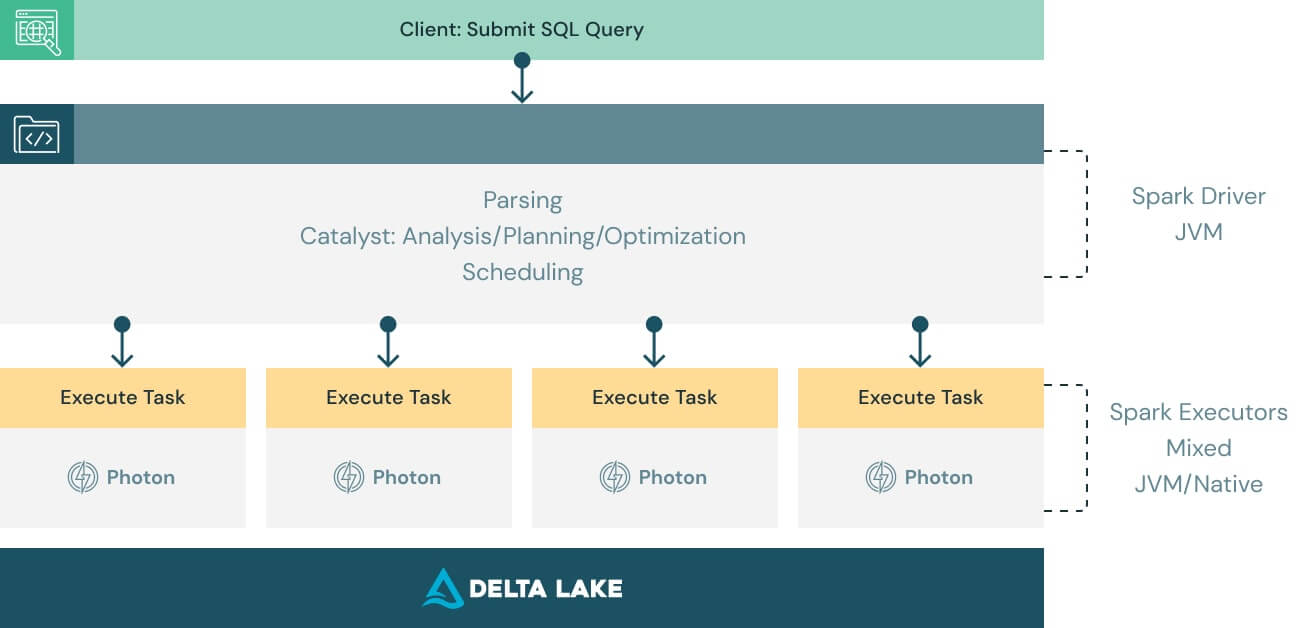
Task: Click the Photon icon in the leftmost executor
Action: pyautogui.click(x=83, y=477)
